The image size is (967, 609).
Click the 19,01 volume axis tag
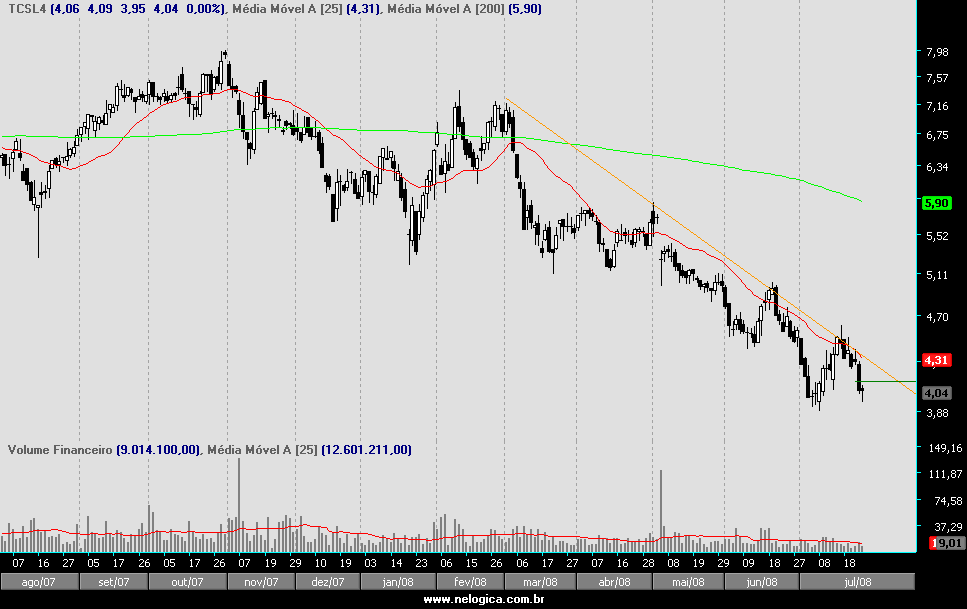click(x=947, y=543)
